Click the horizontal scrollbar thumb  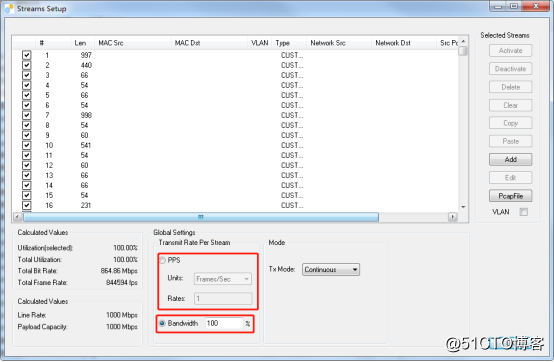tap(201, 217)
